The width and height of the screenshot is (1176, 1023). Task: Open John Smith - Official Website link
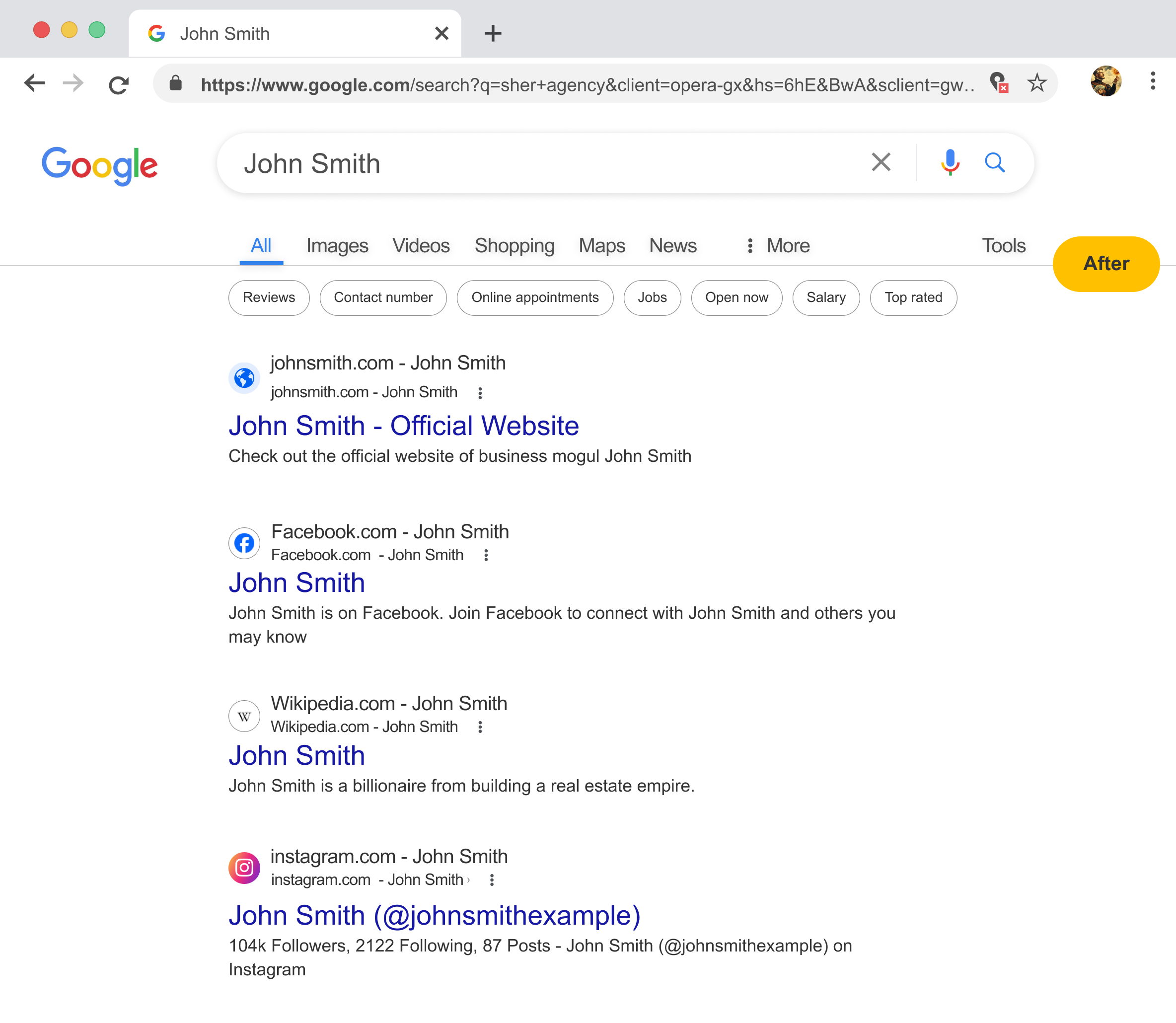point(404,426)
